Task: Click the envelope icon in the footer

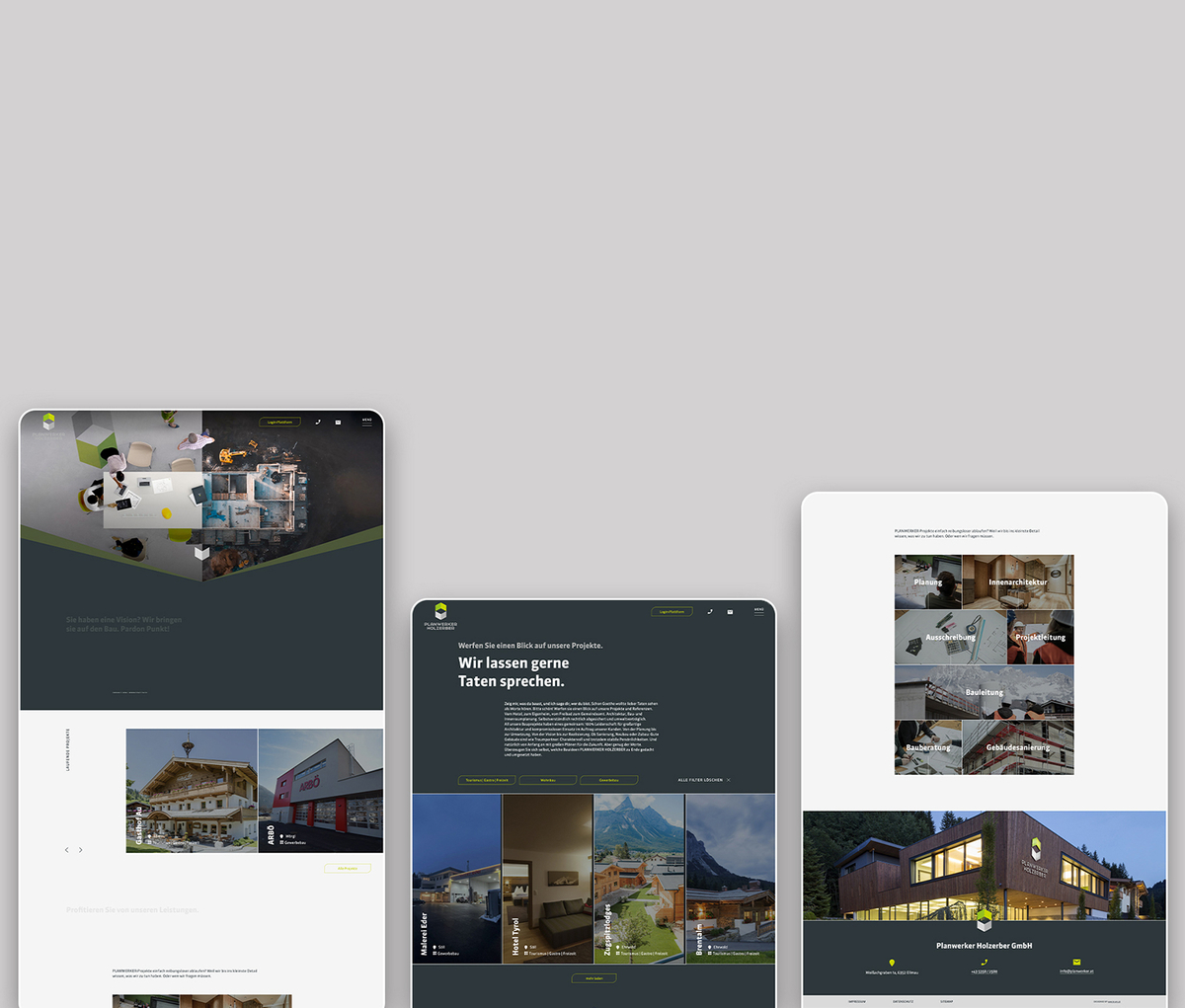Action: tap(1076, 962)
